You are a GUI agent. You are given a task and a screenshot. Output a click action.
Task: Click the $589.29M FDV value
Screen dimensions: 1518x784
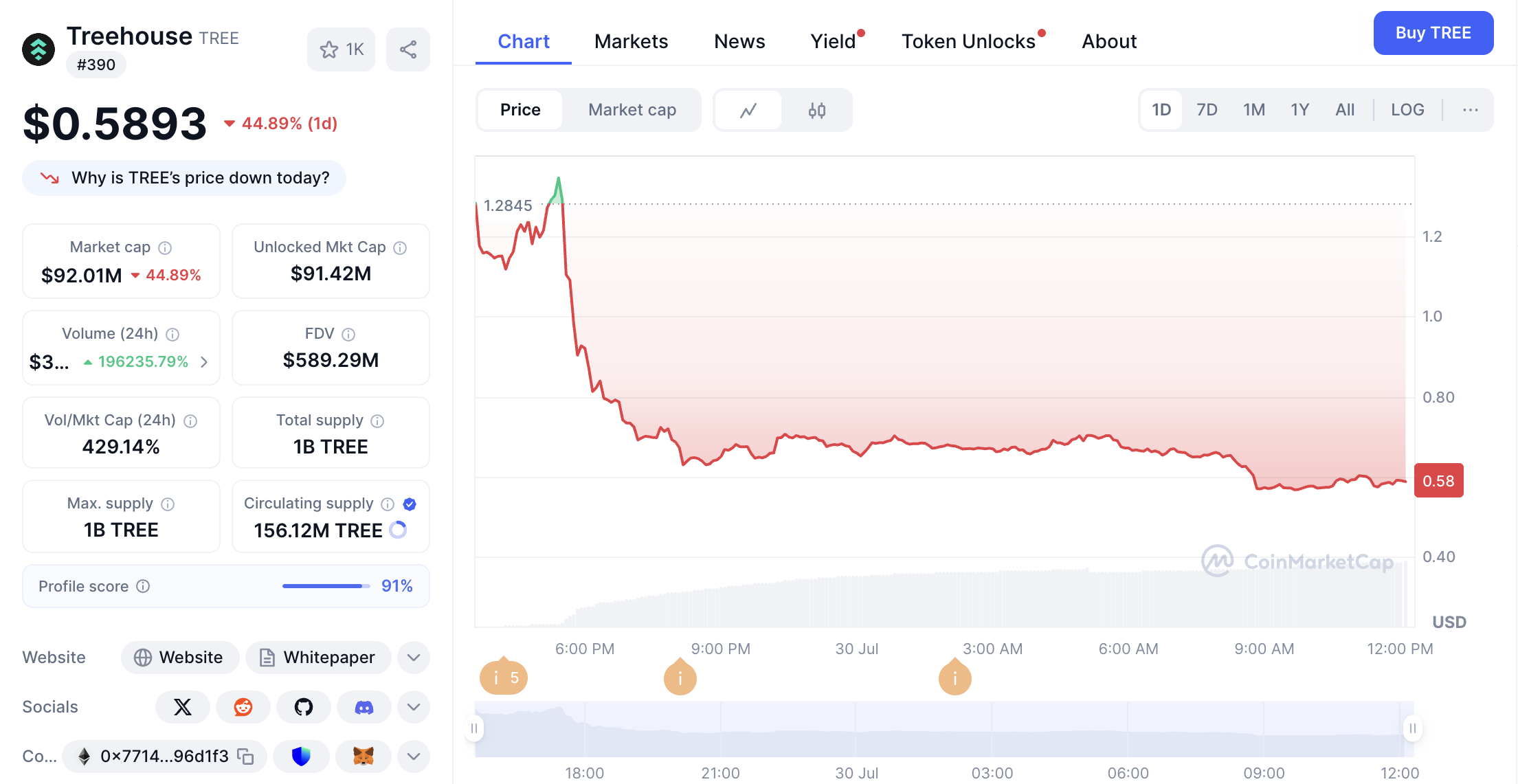pyautogui.click(x=331, y=360)
